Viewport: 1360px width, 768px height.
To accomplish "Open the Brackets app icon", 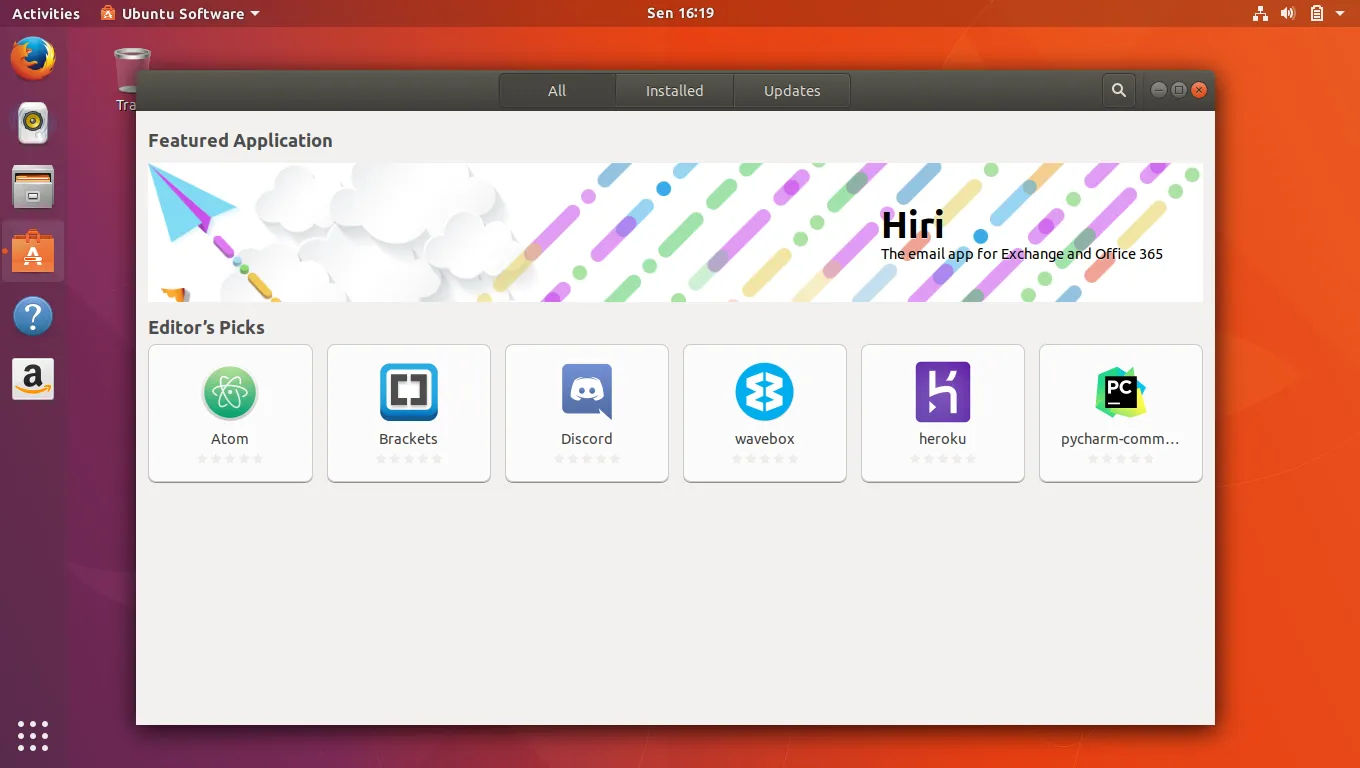I will (408, 392).
